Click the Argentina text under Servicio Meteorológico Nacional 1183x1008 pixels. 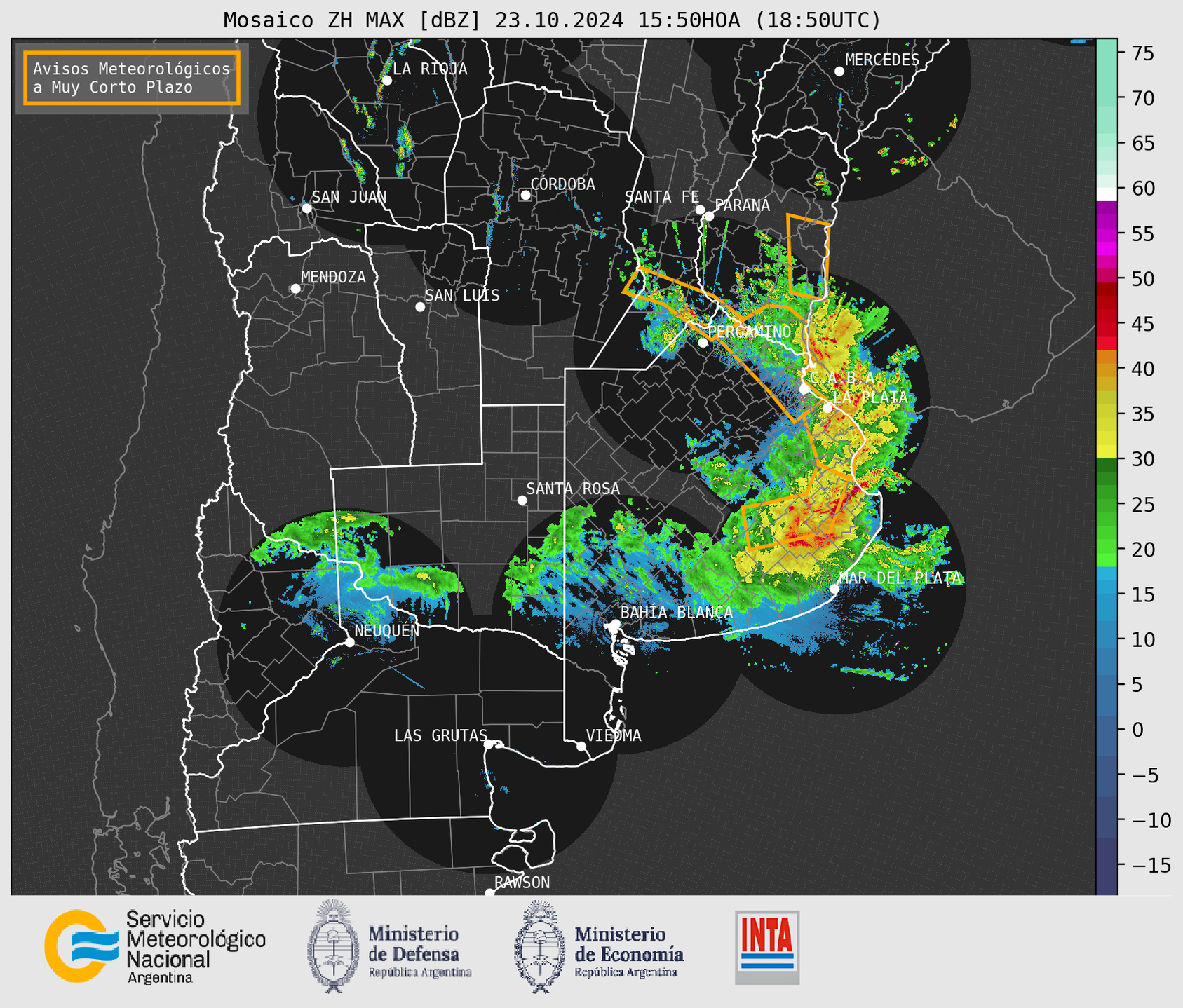coord(160,978)
